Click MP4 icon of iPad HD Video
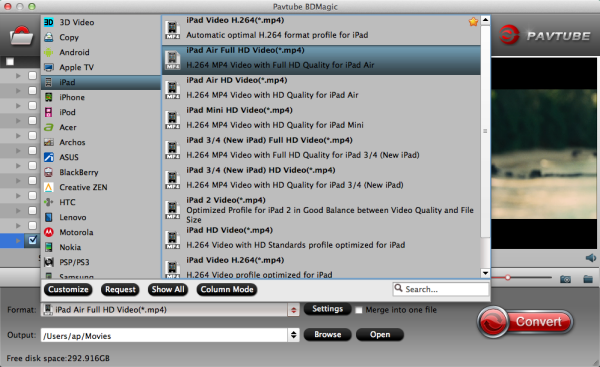This screenshot has width=600, height=367. [x=173, y=240]
